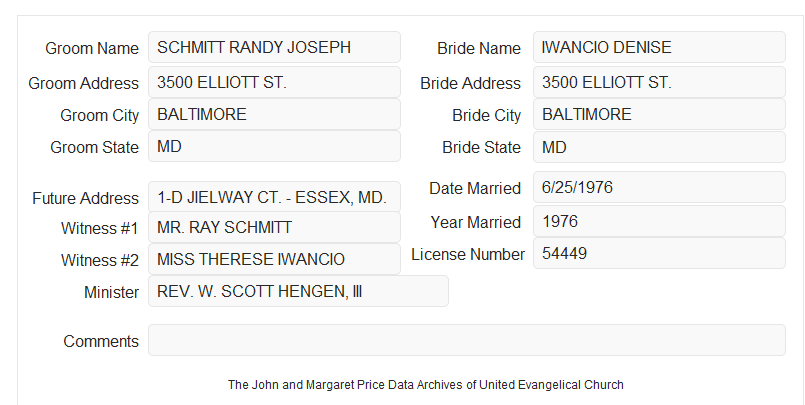Viewport: 805px width, 405px height.
Task: Click the License Number label
Action: click(x=468, y=255)
